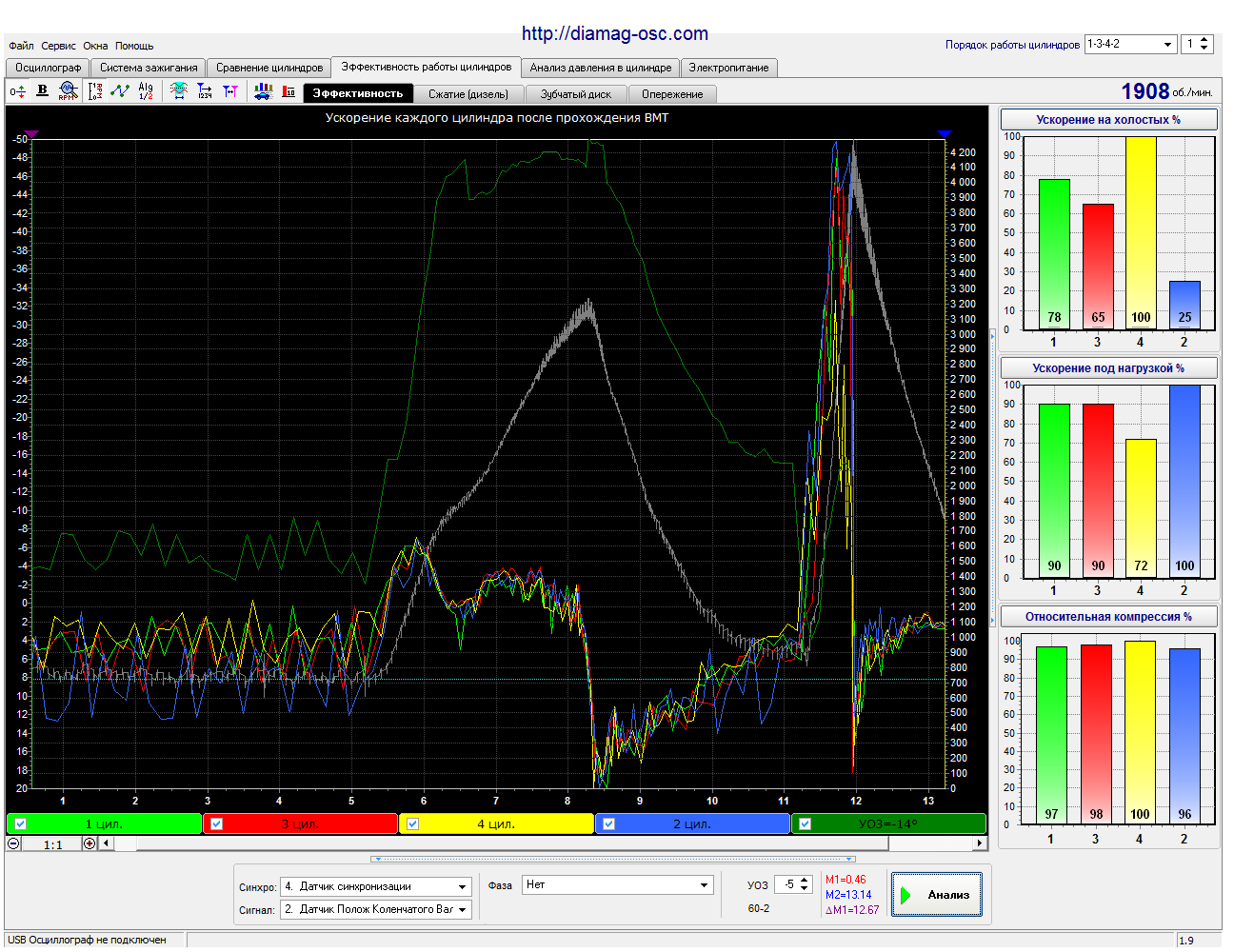Click the Ускорение под нагрузкой % header

coord(1108,368)
